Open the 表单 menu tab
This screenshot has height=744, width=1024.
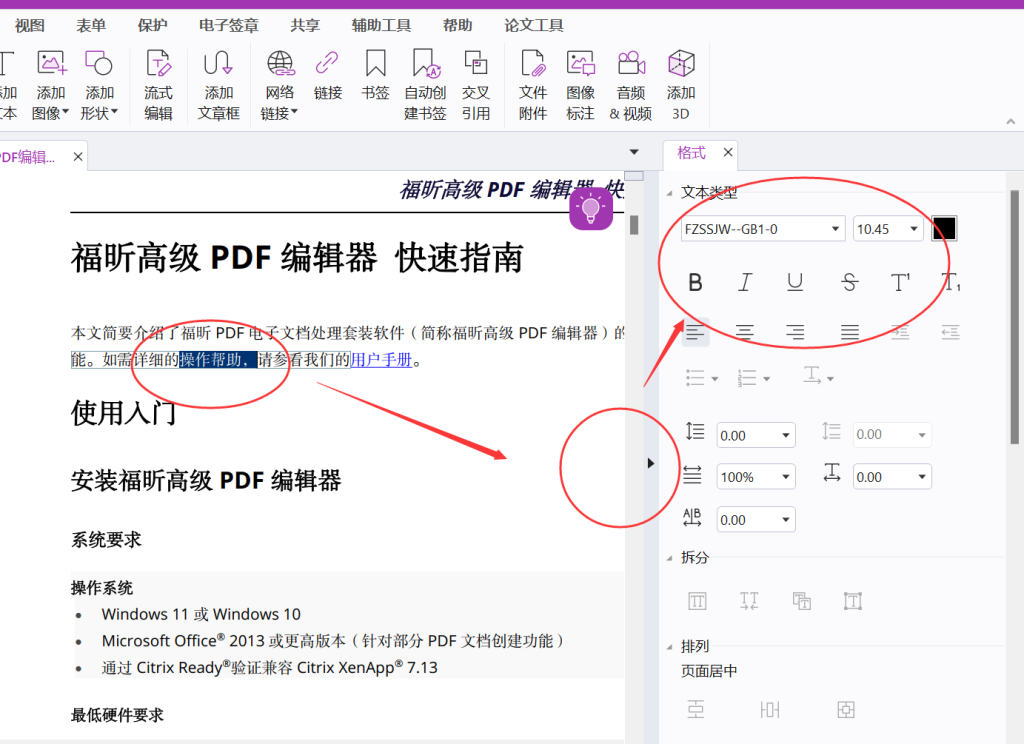[x=91, y=25]
